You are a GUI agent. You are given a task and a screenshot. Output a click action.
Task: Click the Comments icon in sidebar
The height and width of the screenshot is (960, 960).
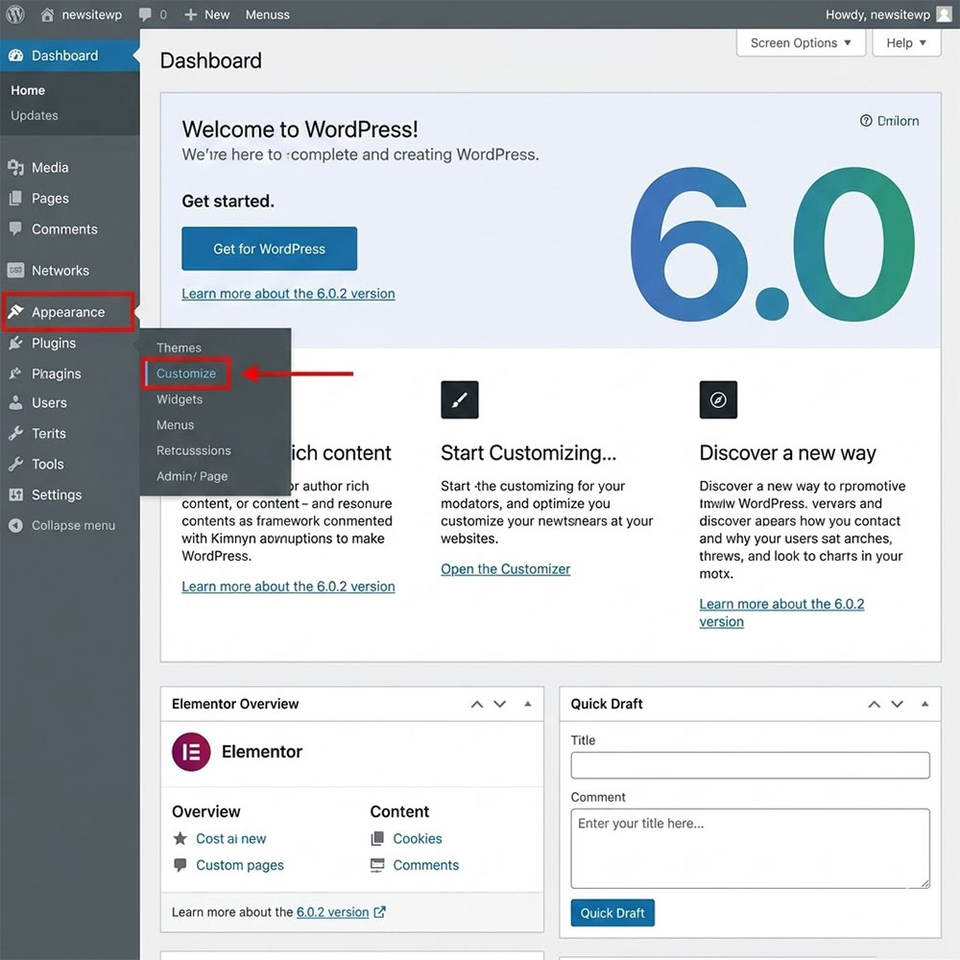coord(16,228)
